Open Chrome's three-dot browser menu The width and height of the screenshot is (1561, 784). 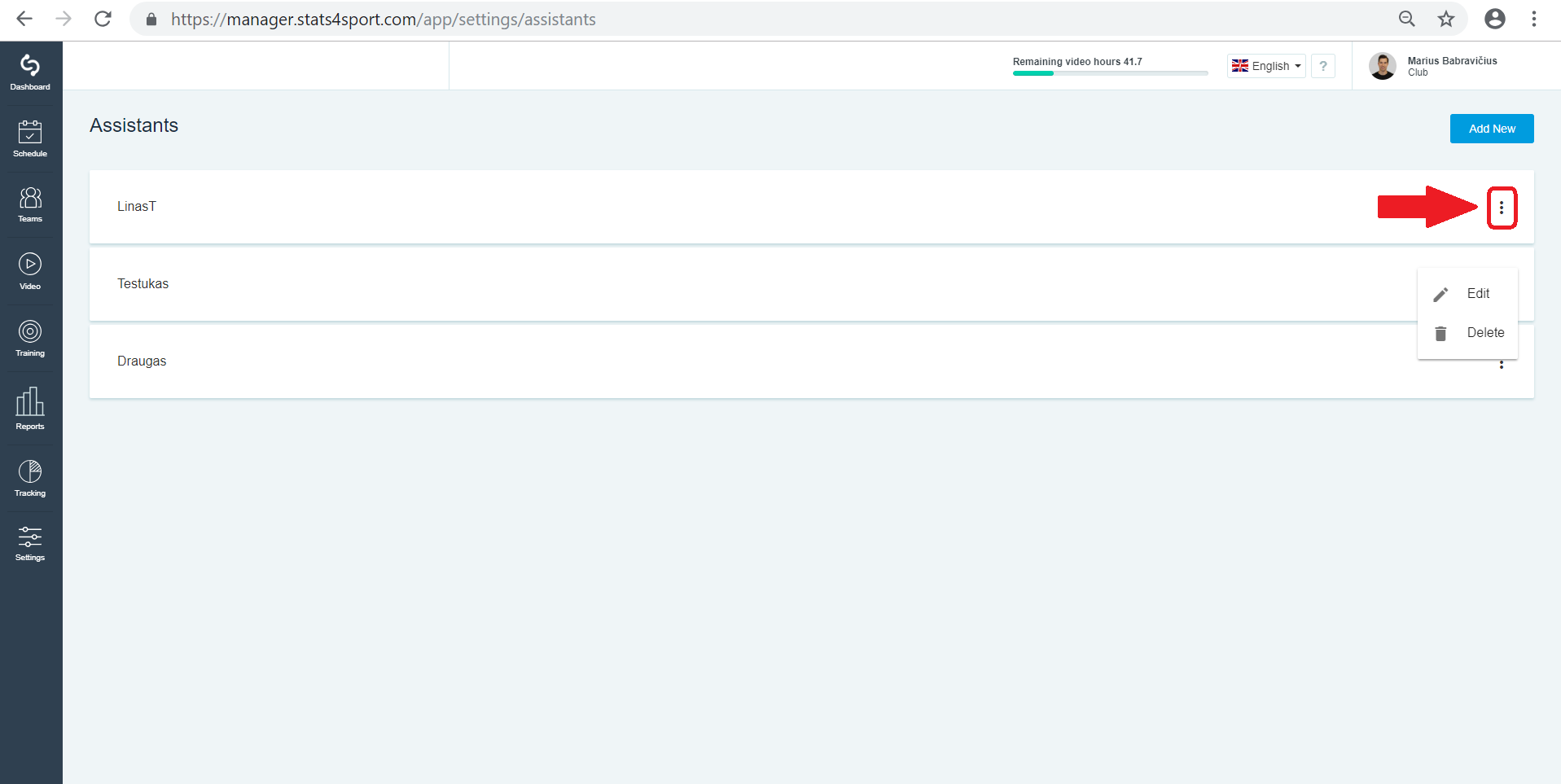tap(1534, 19)
